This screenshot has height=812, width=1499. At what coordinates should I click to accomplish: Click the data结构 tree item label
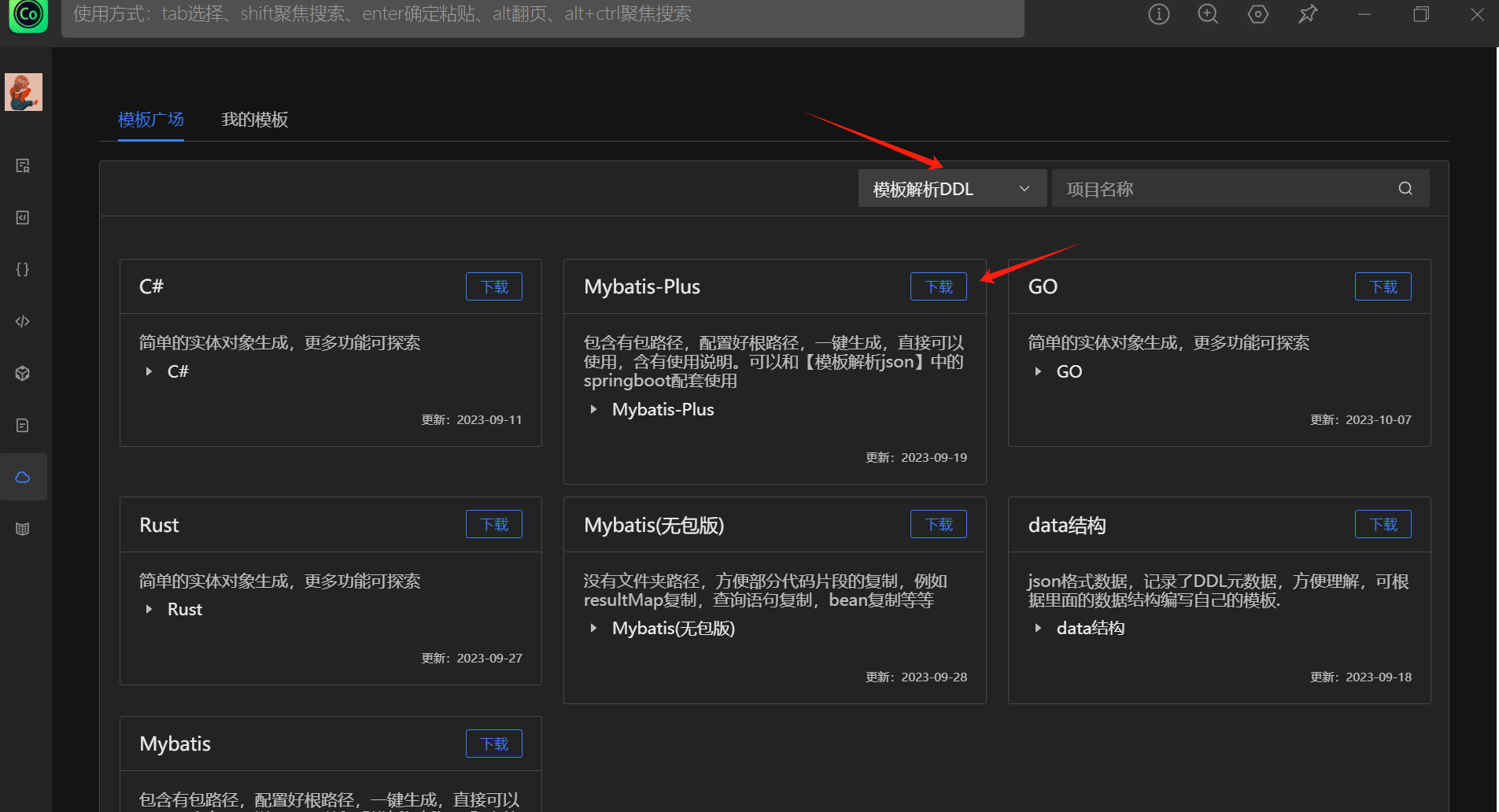1091,628
